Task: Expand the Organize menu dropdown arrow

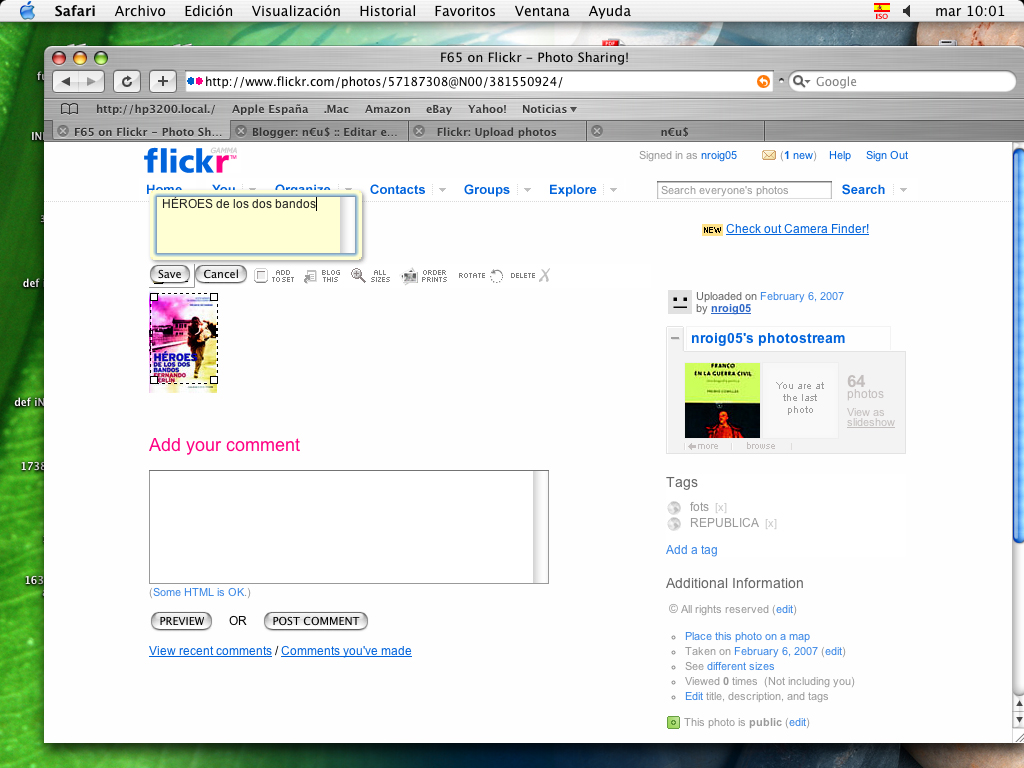Action: 349,190
